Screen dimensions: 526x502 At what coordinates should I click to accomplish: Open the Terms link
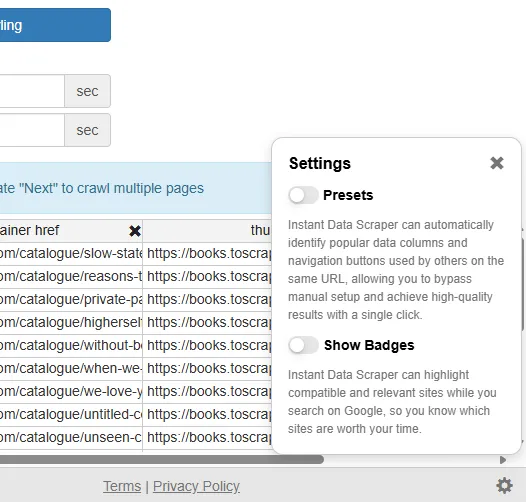tap(122, 486)
